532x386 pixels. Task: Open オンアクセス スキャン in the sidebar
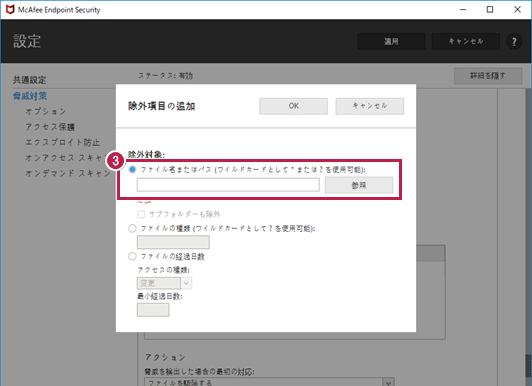point(64,158)
